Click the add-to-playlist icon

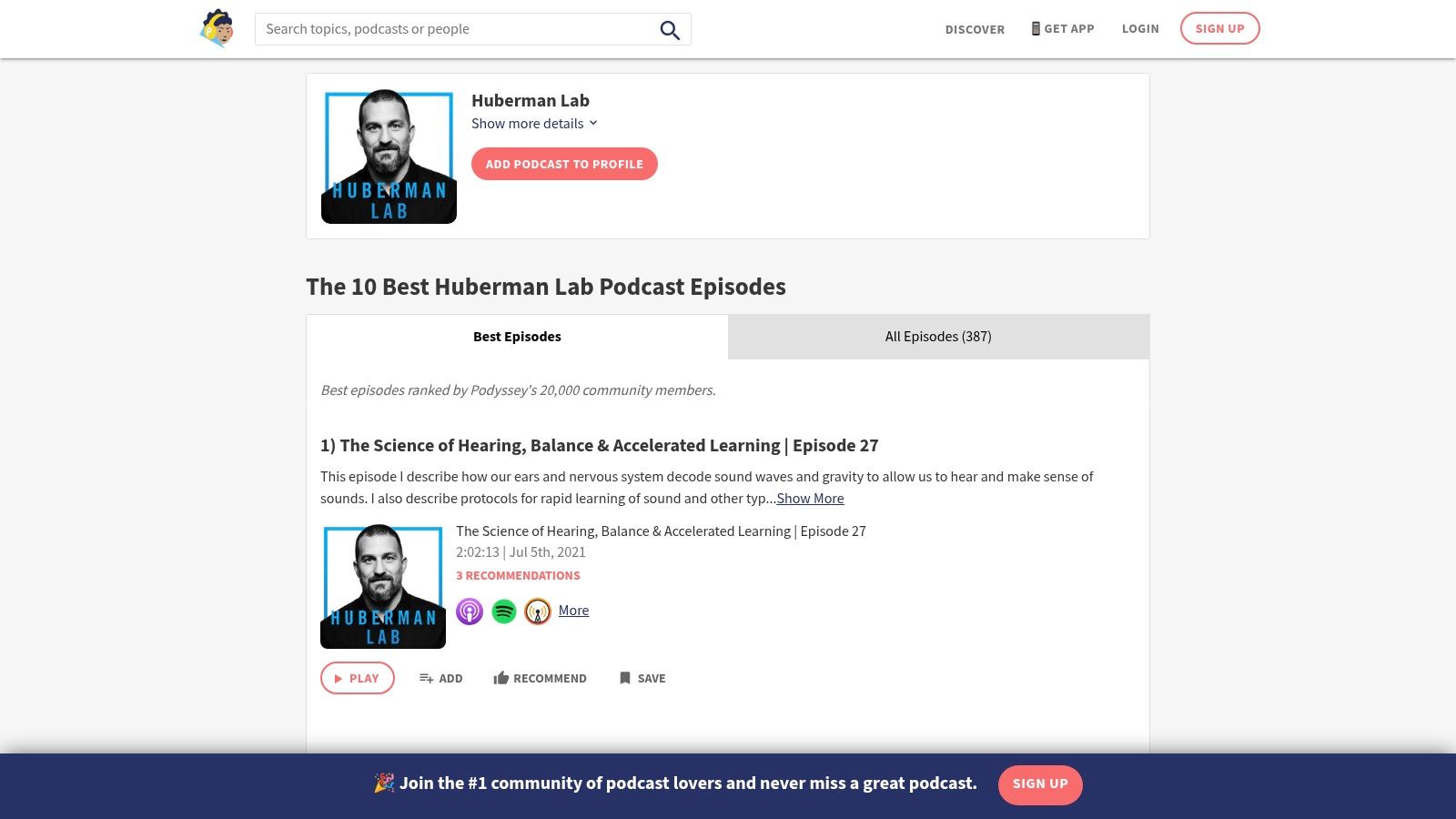[426, 678]
